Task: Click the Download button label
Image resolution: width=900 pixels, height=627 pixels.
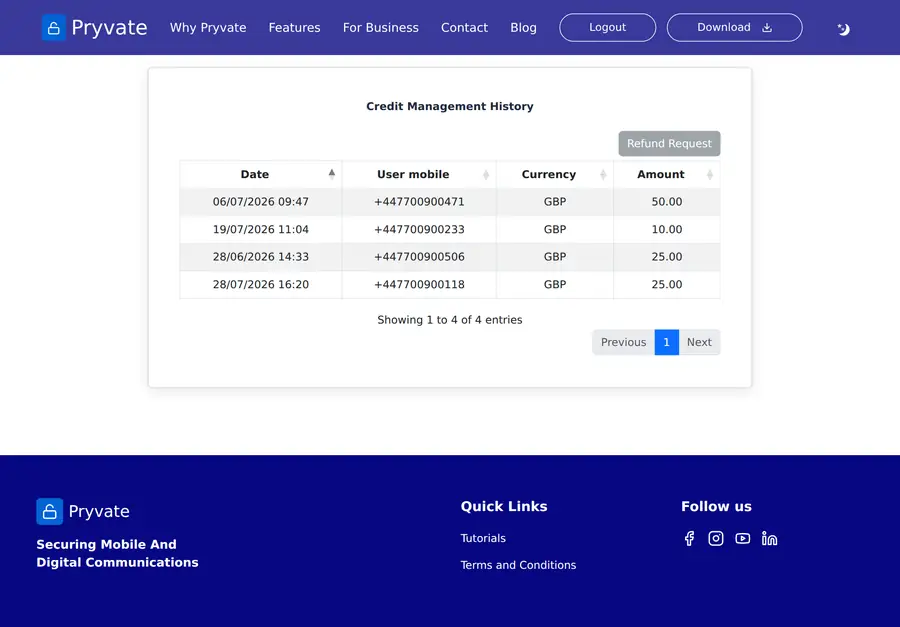Action: point(724,27)
